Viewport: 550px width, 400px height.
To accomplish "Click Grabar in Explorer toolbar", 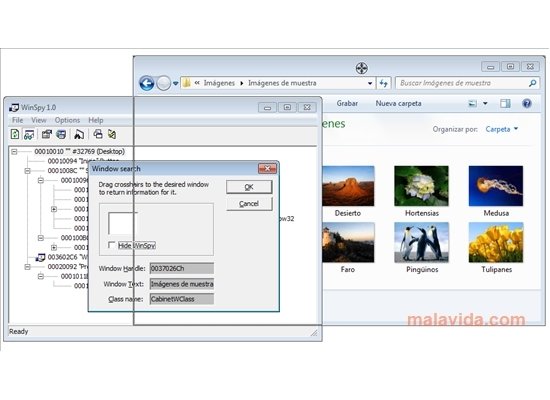I will click(x=347, y=104).
